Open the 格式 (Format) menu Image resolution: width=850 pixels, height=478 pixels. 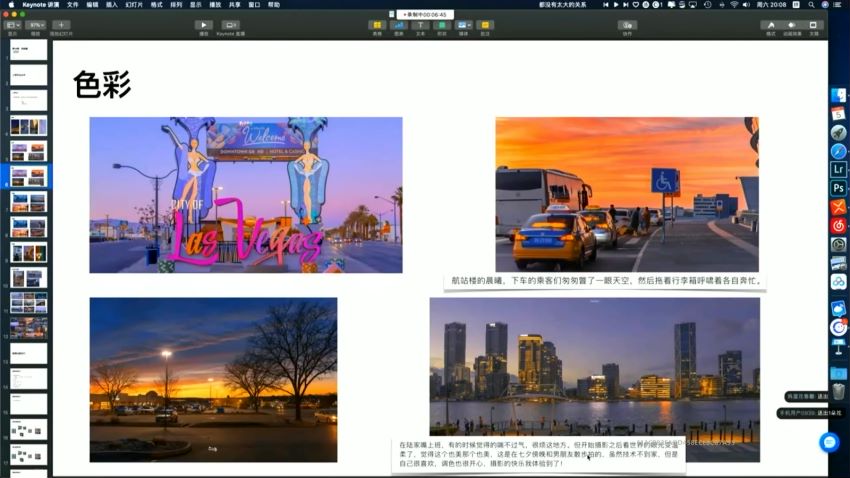point(157,4)
